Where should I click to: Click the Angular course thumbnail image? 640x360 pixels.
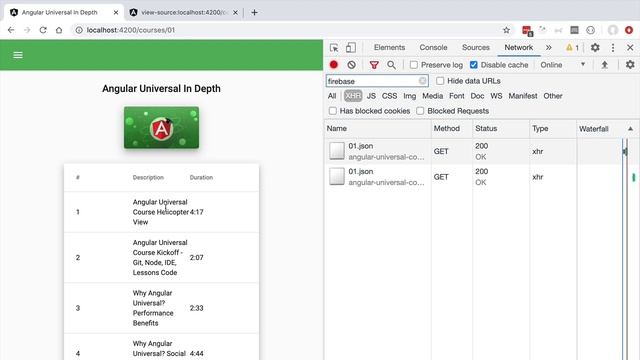[x=162, y=128]
